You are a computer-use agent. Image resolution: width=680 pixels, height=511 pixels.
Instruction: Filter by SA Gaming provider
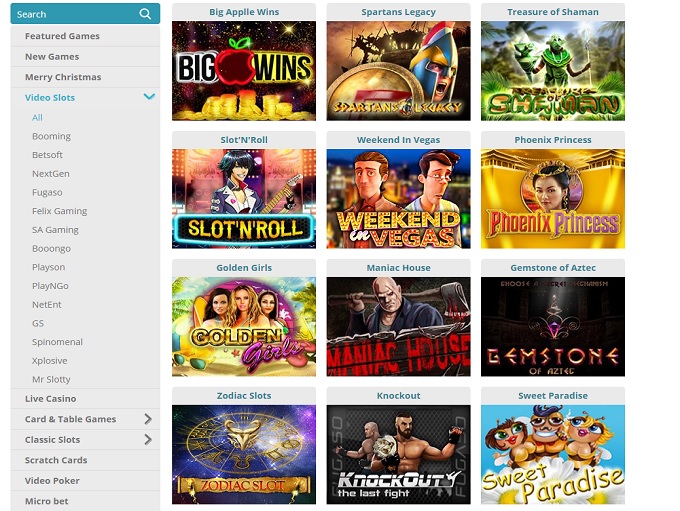pos(55,229)
